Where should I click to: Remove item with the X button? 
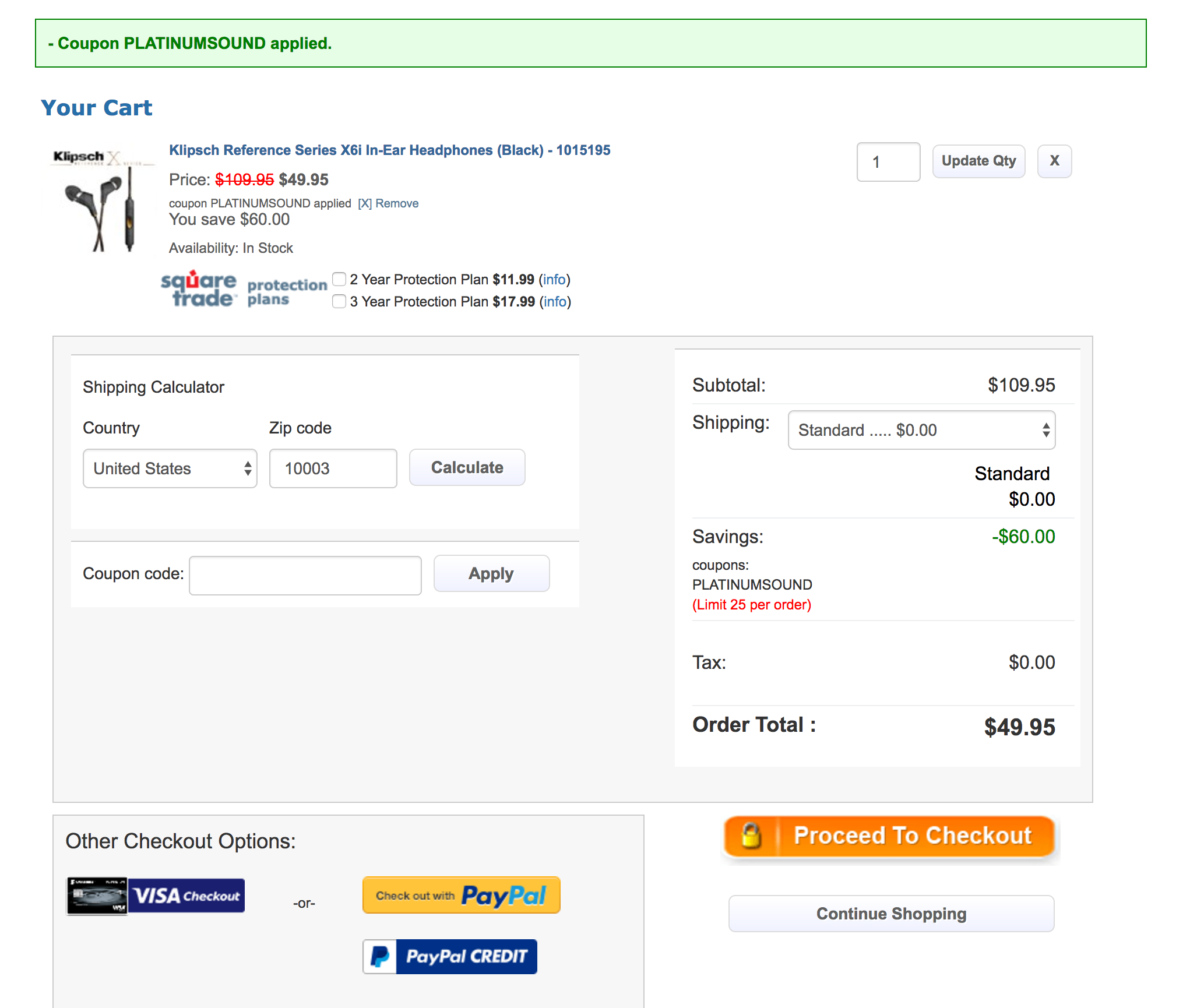[1054, 161]
